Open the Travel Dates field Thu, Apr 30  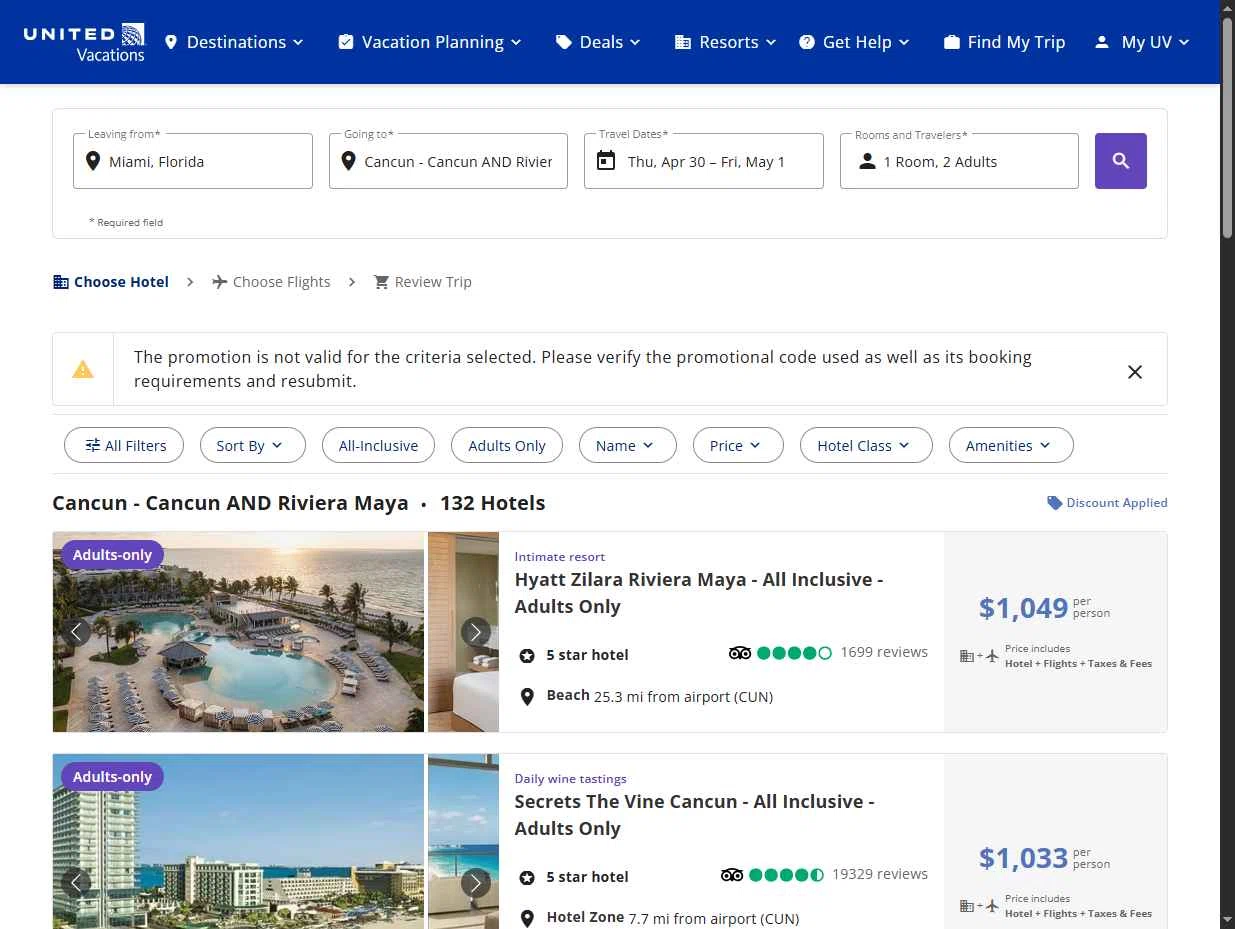click(x=704, y=161)
